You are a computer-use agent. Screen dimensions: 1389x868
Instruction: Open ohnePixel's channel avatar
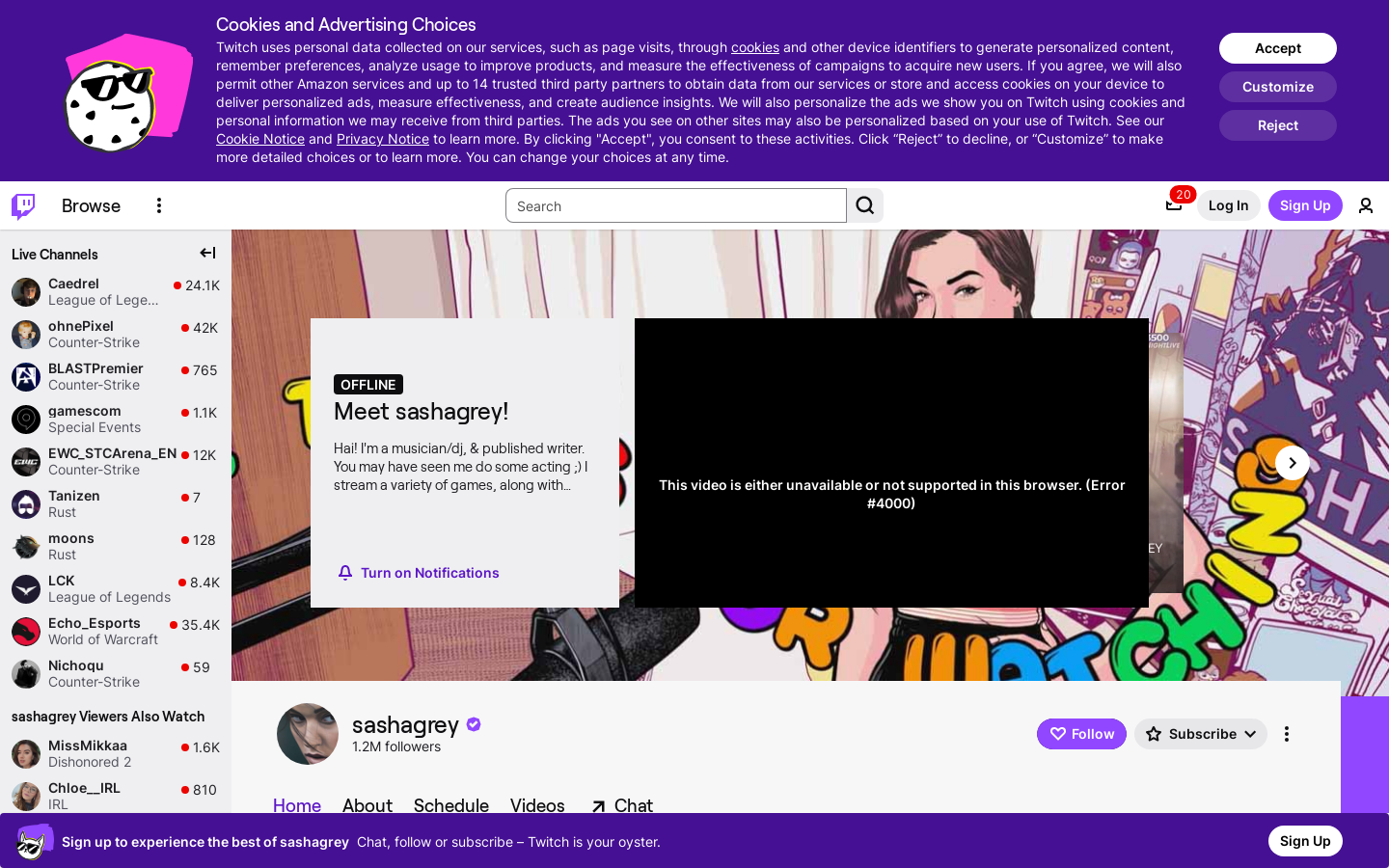pos(26,334)
